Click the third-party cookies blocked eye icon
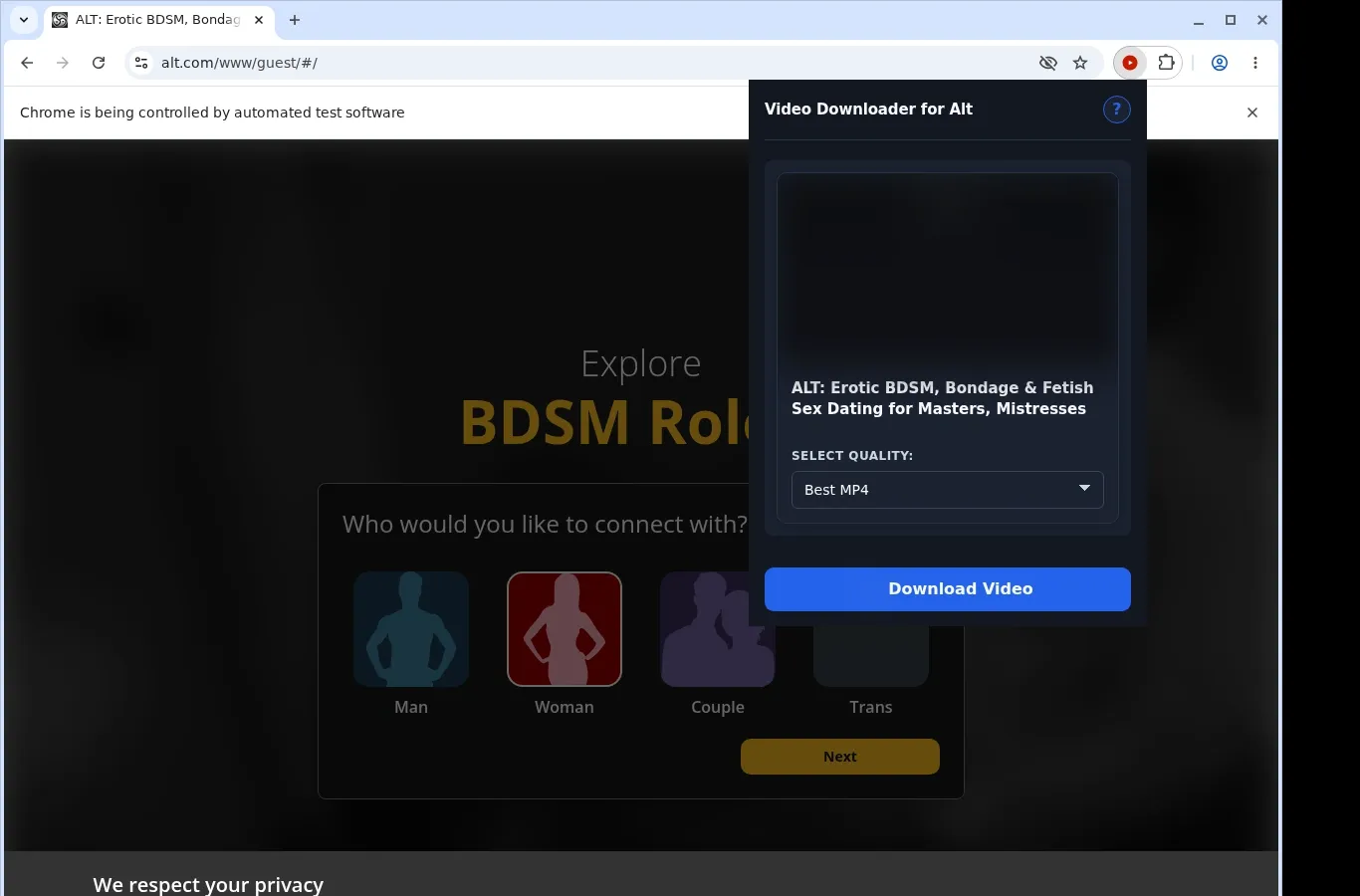The image size is (1360, 896). [x=1048, y=63]
